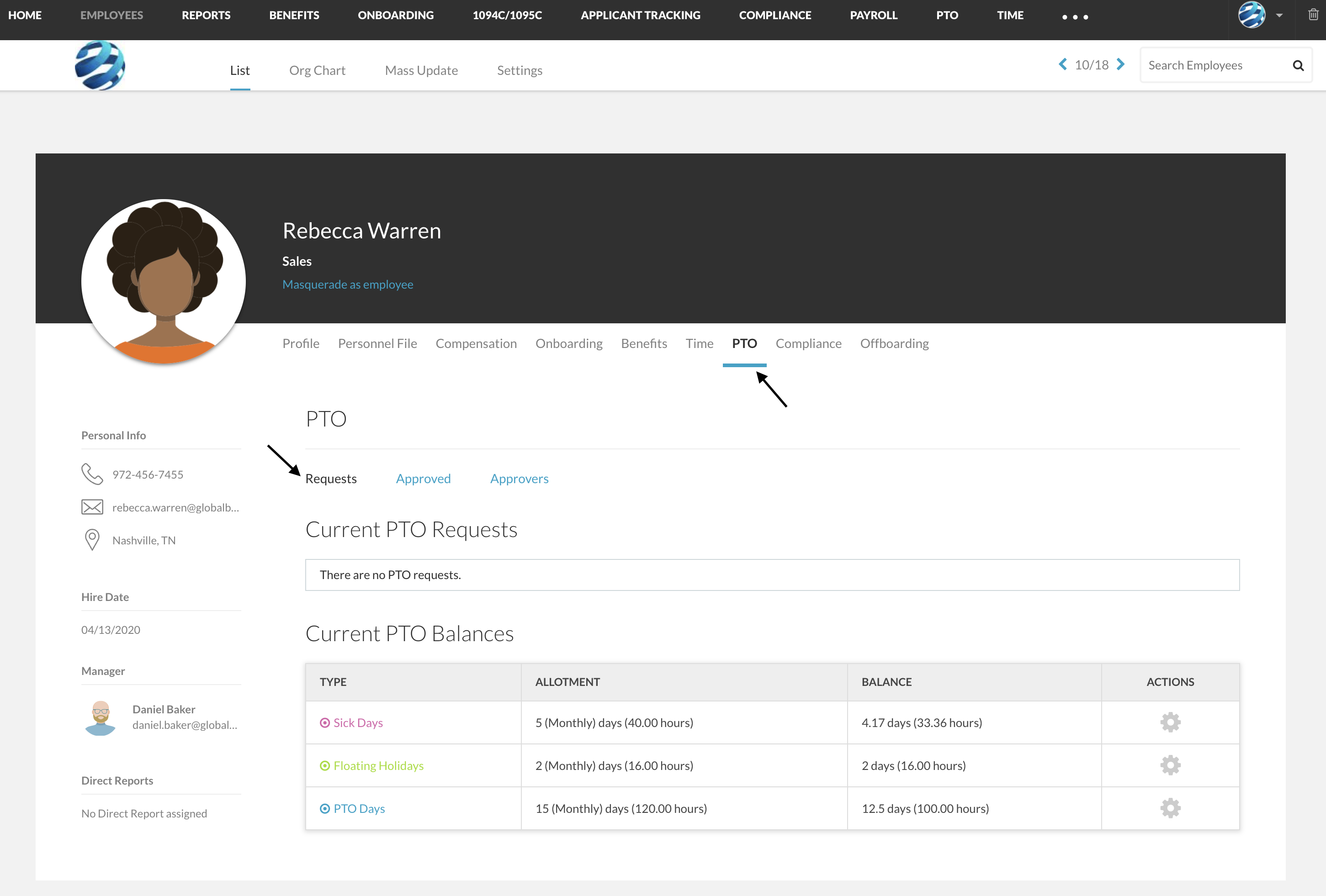Go to next employee arrow
The height and width of the screenshot is (896, 1326).
[1120, 64]
